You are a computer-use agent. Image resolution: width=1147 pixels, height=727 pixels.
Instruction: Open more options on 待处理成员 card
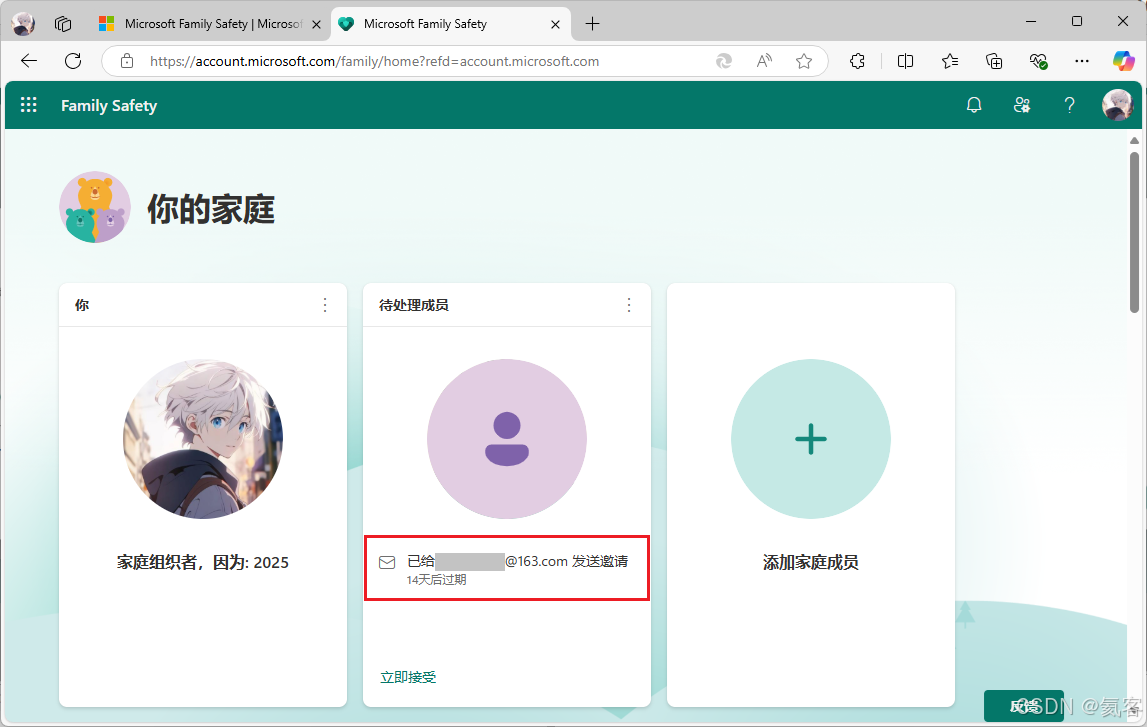coord(628,305)
